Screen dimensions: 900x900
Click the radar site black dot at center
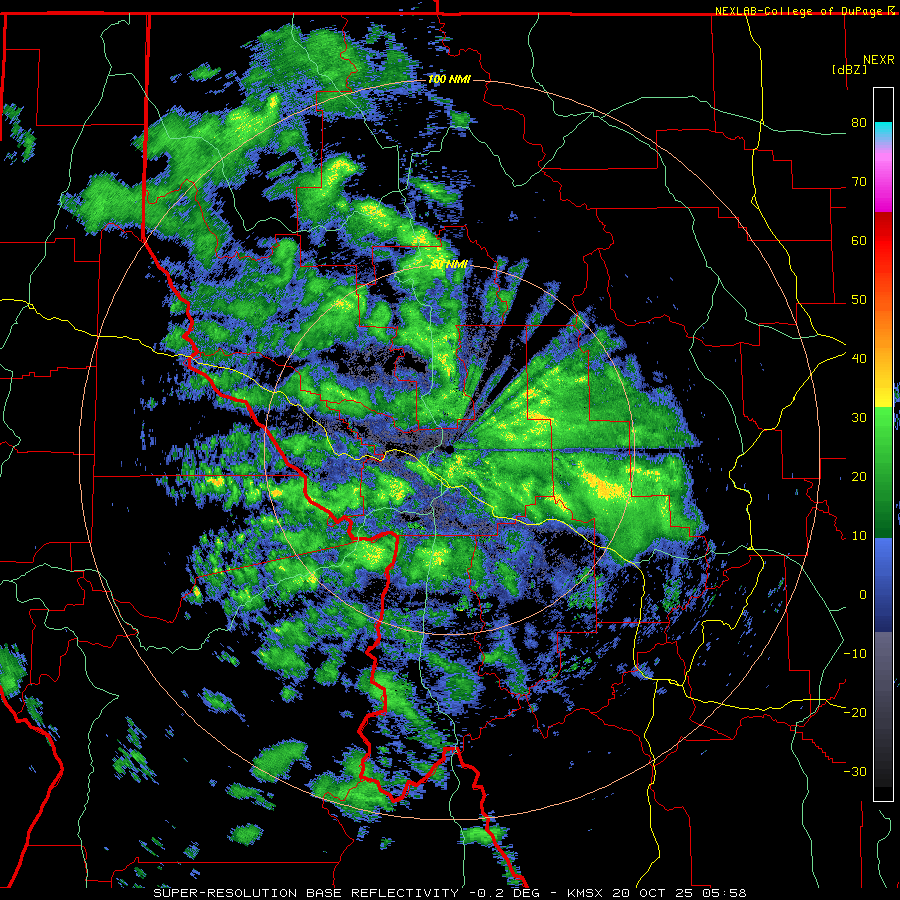(449, 449)
